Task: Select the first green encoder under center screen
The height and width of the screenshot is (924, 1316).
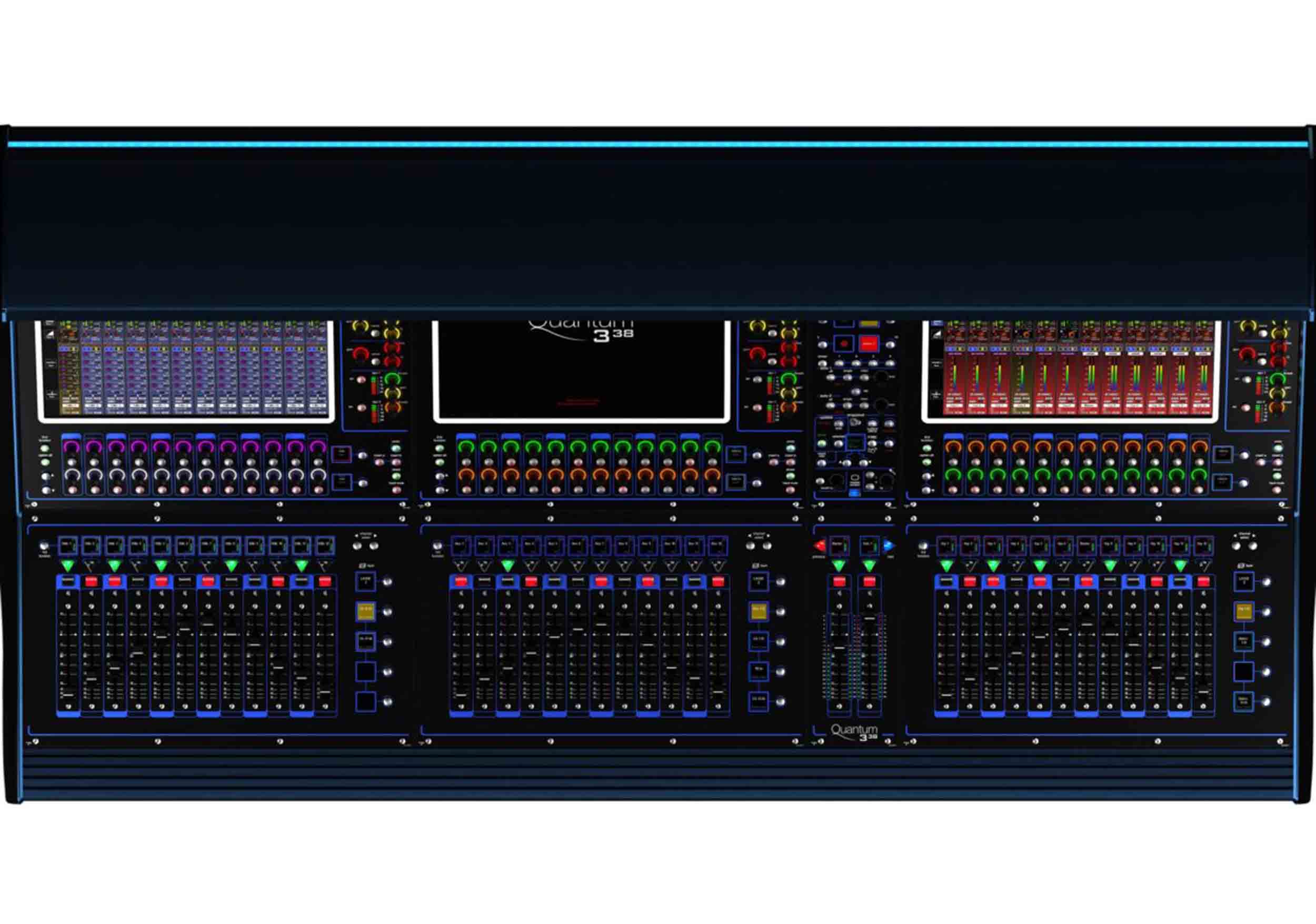Action: pyautogui.click(x=466, y=446)
